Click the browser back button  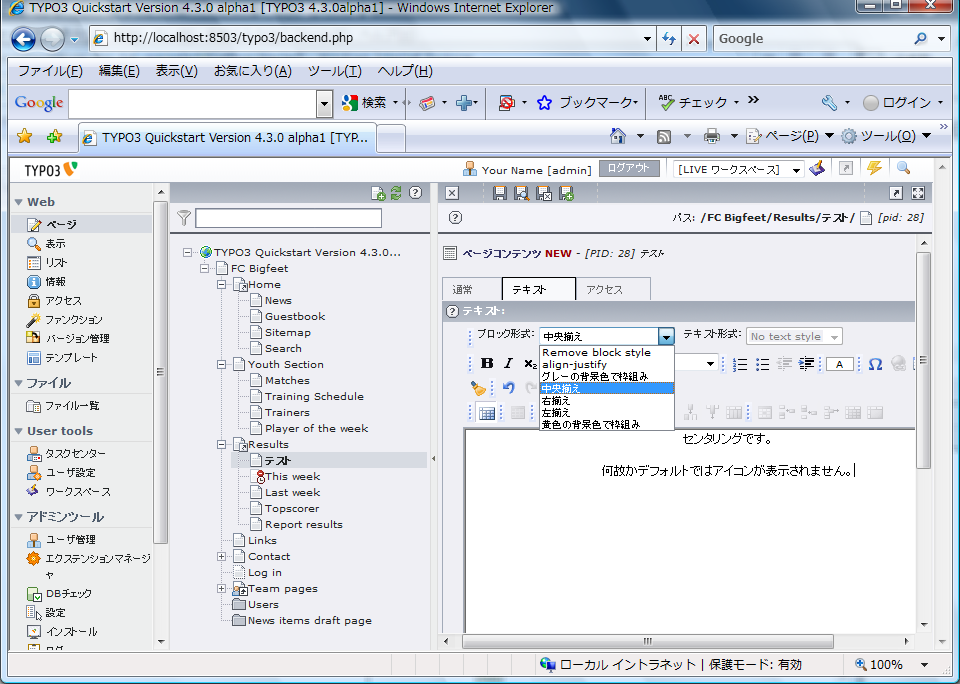(x=24, y=40)
